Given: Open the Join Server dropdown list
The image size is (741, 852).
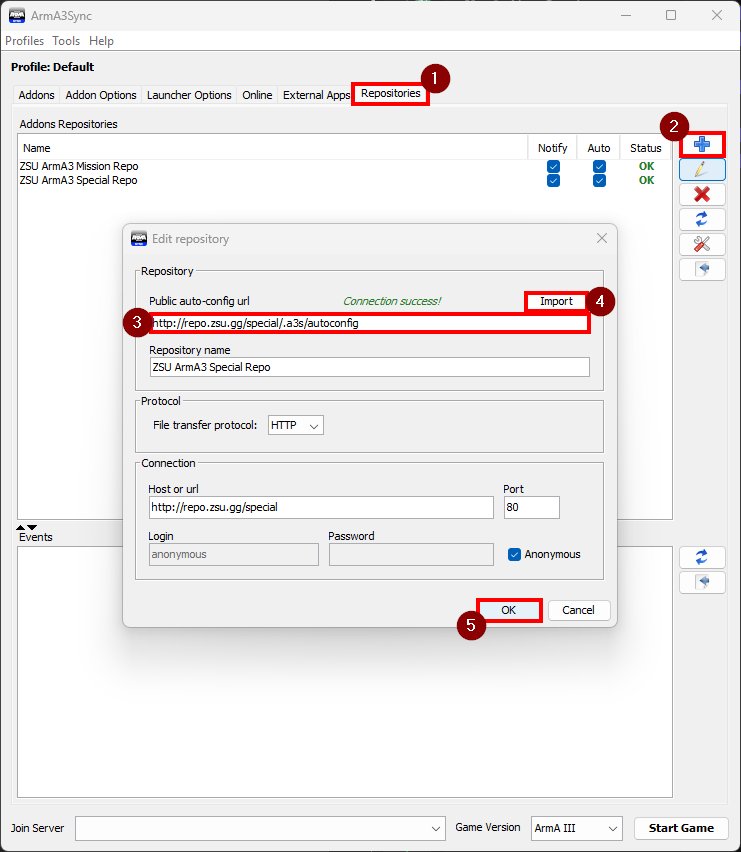Looking at the screenshot, I should 436,828.
